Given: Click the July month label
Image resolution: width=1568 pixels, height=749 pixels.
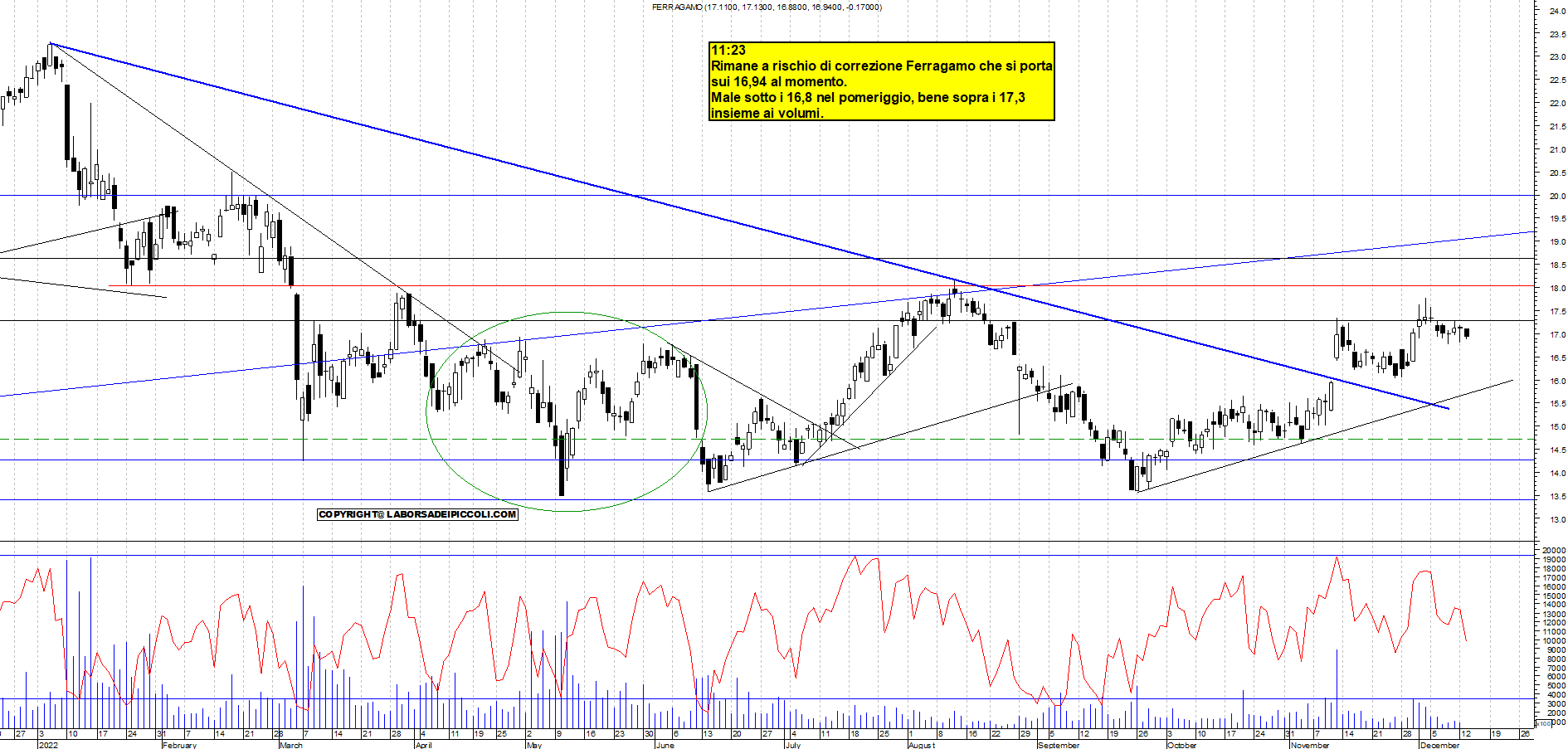Looking at the screenshot, I should coord(793,745).
